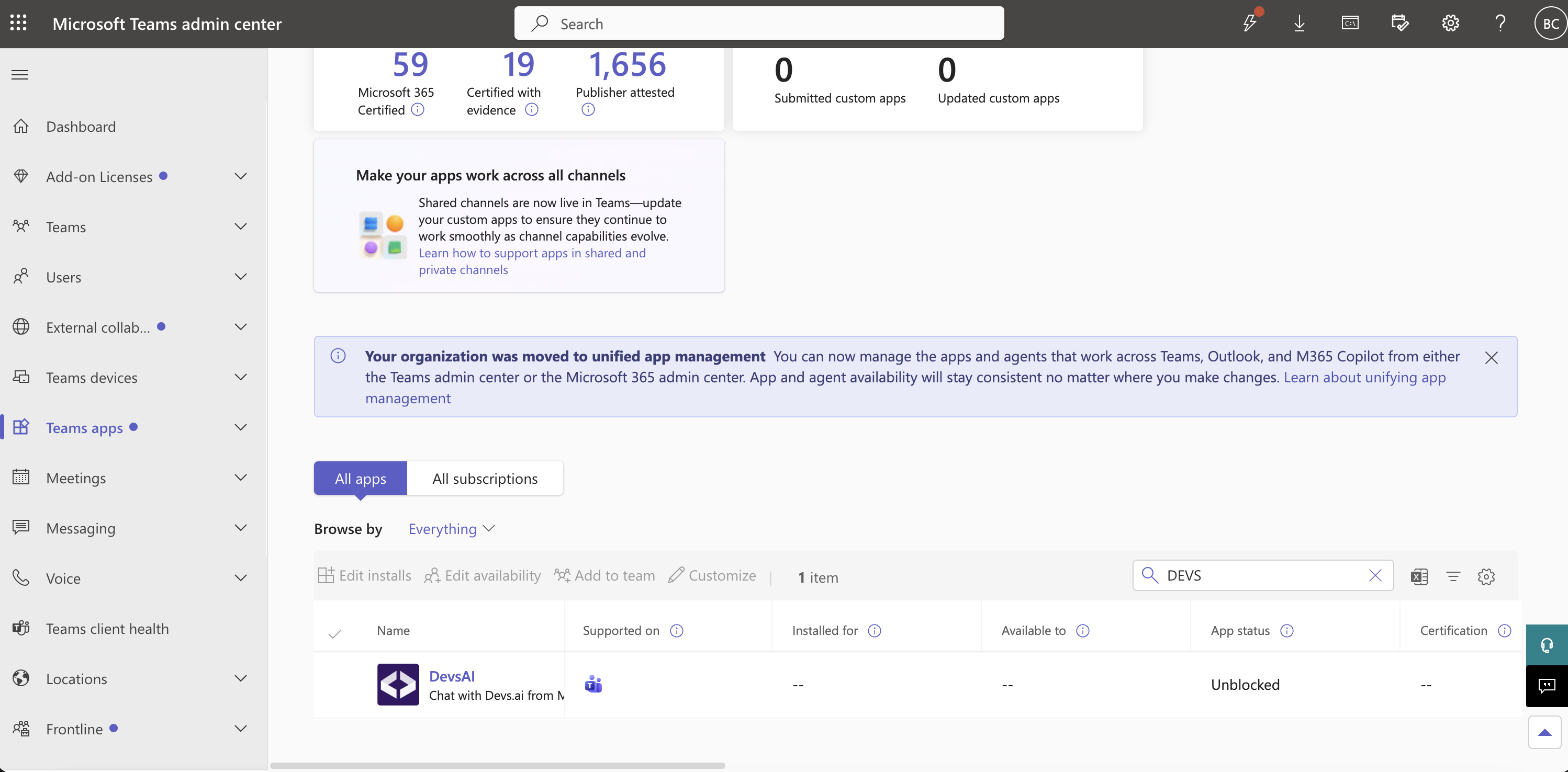Export app list to Excel
1568x772 pixels.
pyautogui.click(x=1419, y=576)
